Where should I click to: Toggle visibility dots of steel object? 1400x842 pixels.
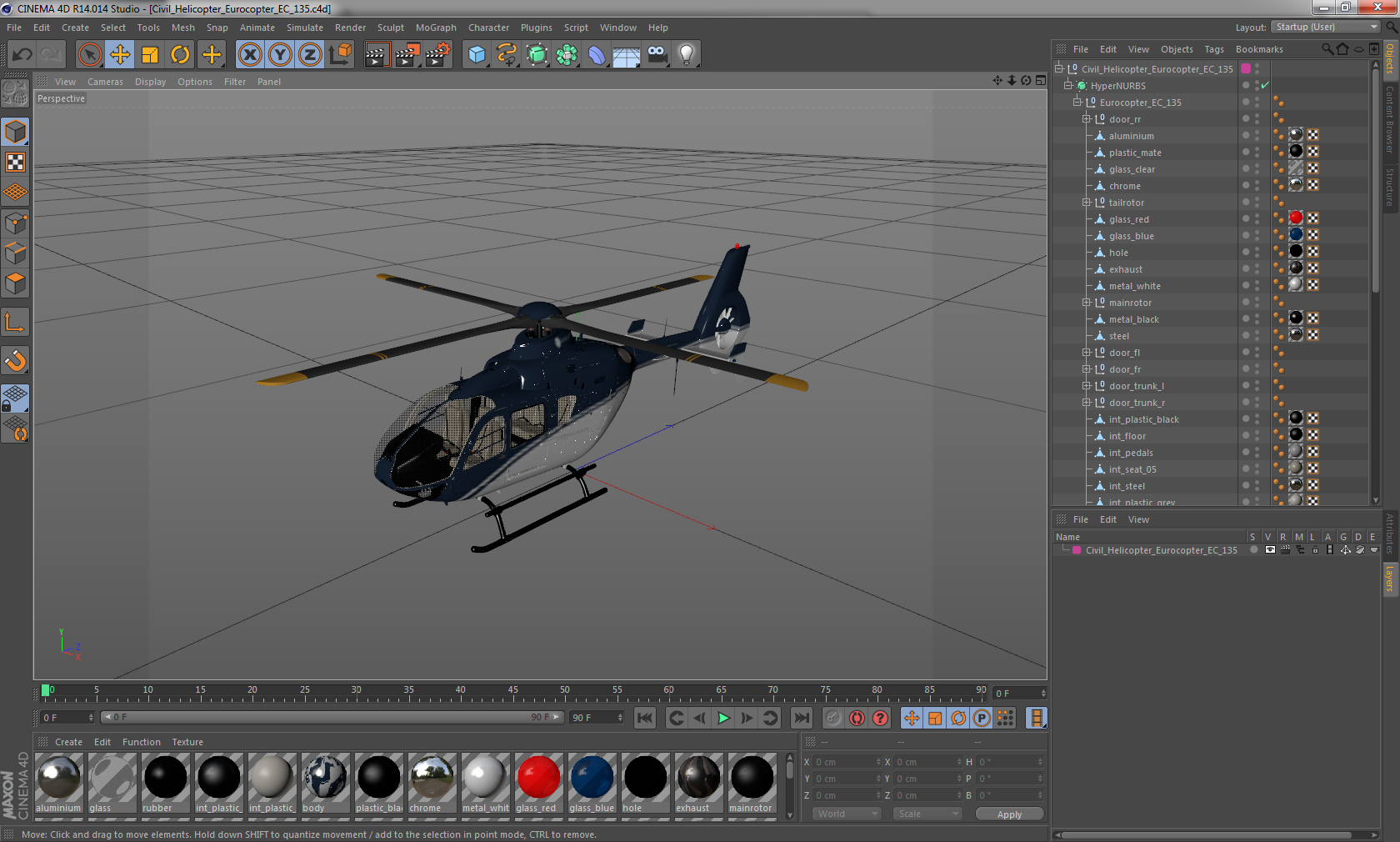(1257, 335)
